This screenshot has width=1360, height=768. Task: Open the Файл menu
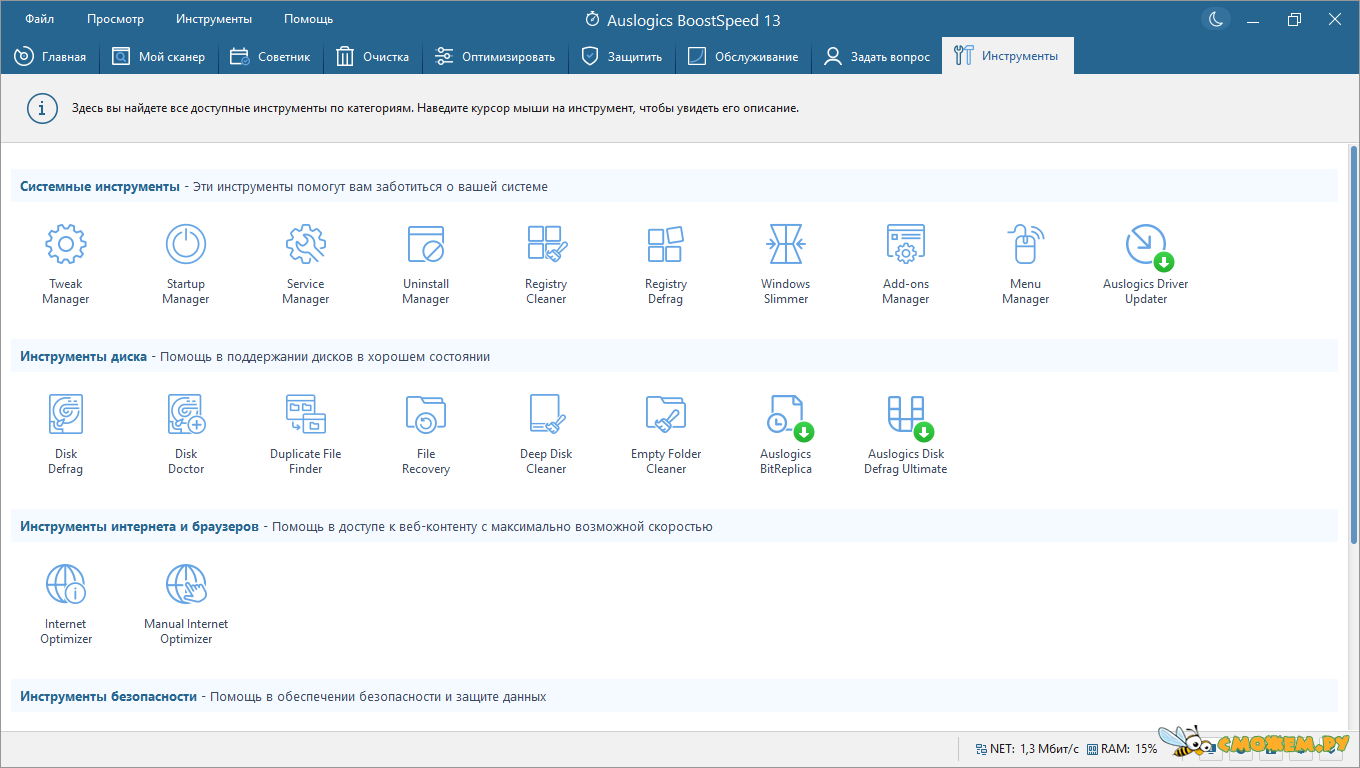click(x=40, y=19)
